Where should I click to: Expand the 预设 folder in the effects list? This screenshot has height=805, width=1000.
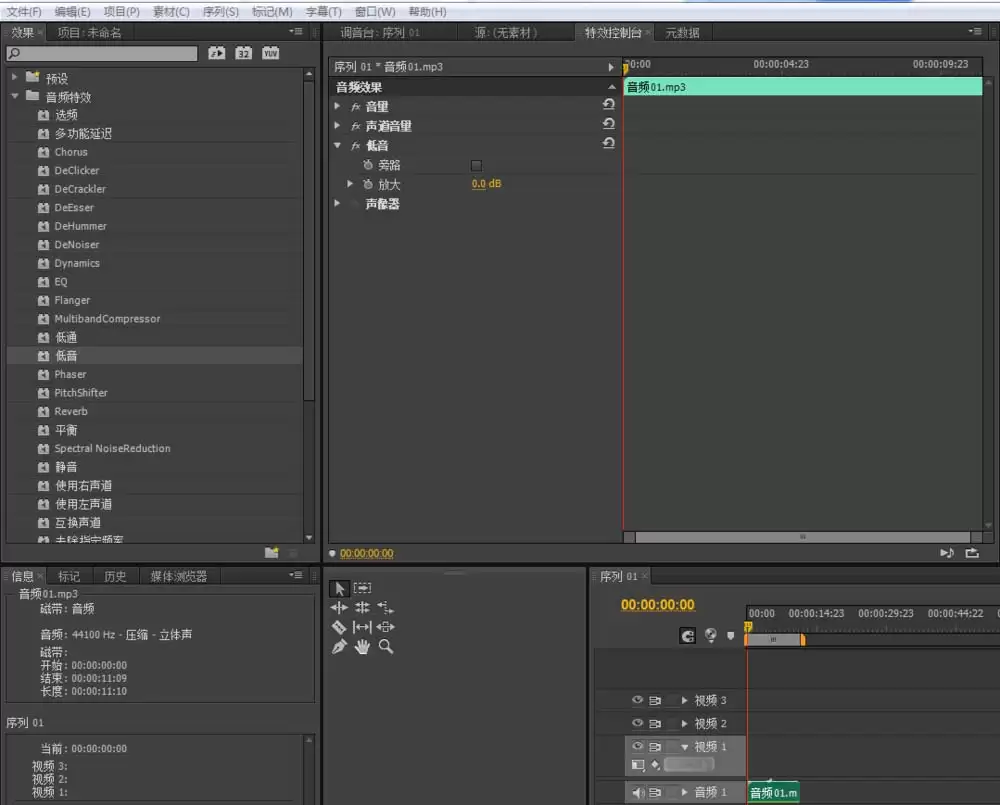click(16, 77)
